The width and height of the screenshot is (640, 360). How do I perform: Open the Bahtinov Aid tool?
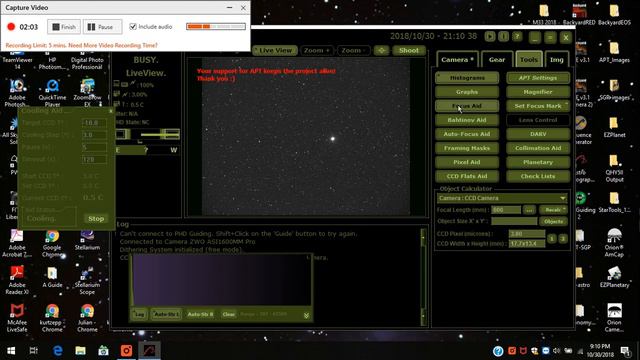coord(467,120)
